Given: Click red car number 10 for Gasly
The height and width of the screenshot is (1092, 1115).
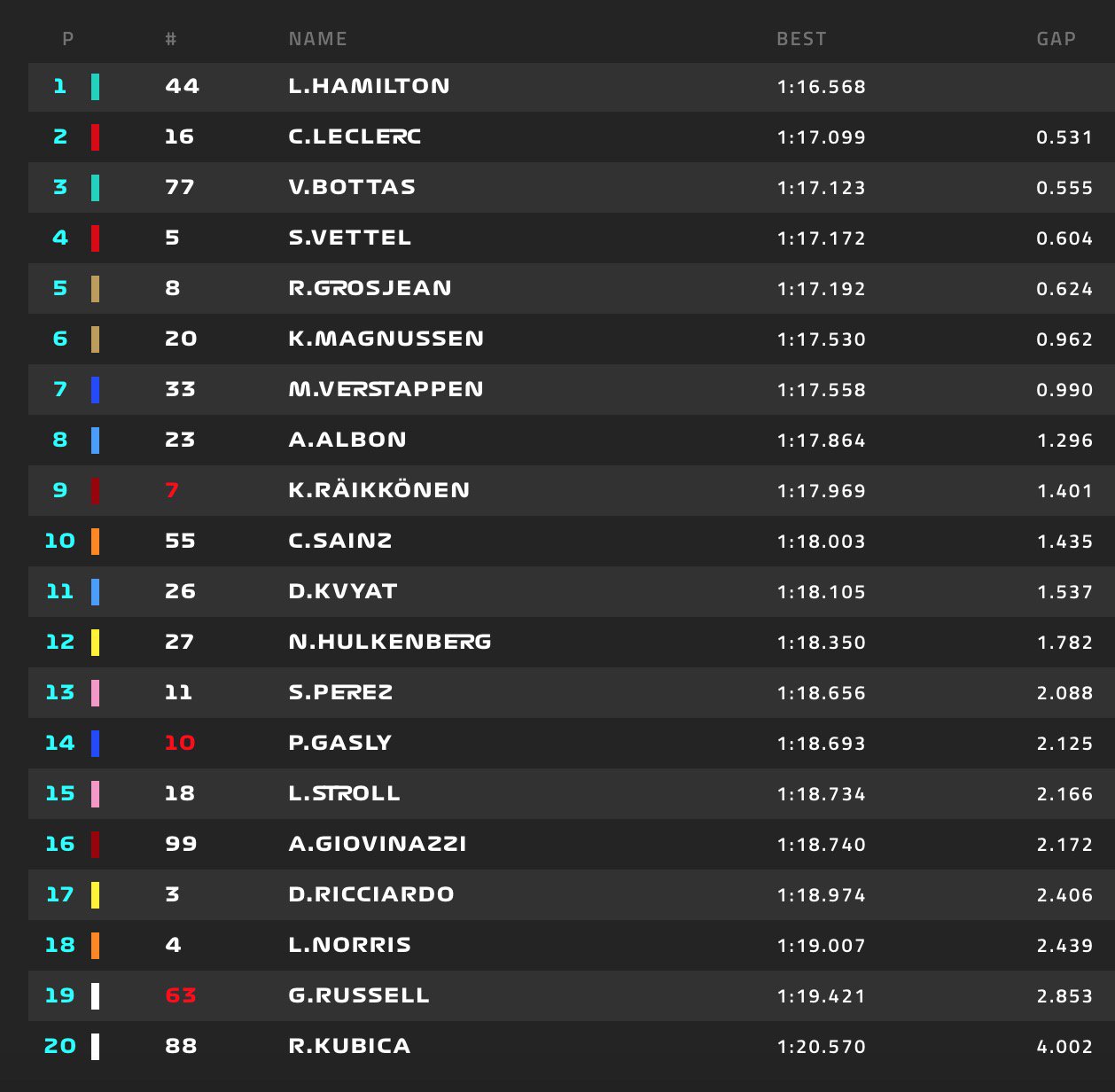Looking at the screenshot, I should tap(180, 743).
